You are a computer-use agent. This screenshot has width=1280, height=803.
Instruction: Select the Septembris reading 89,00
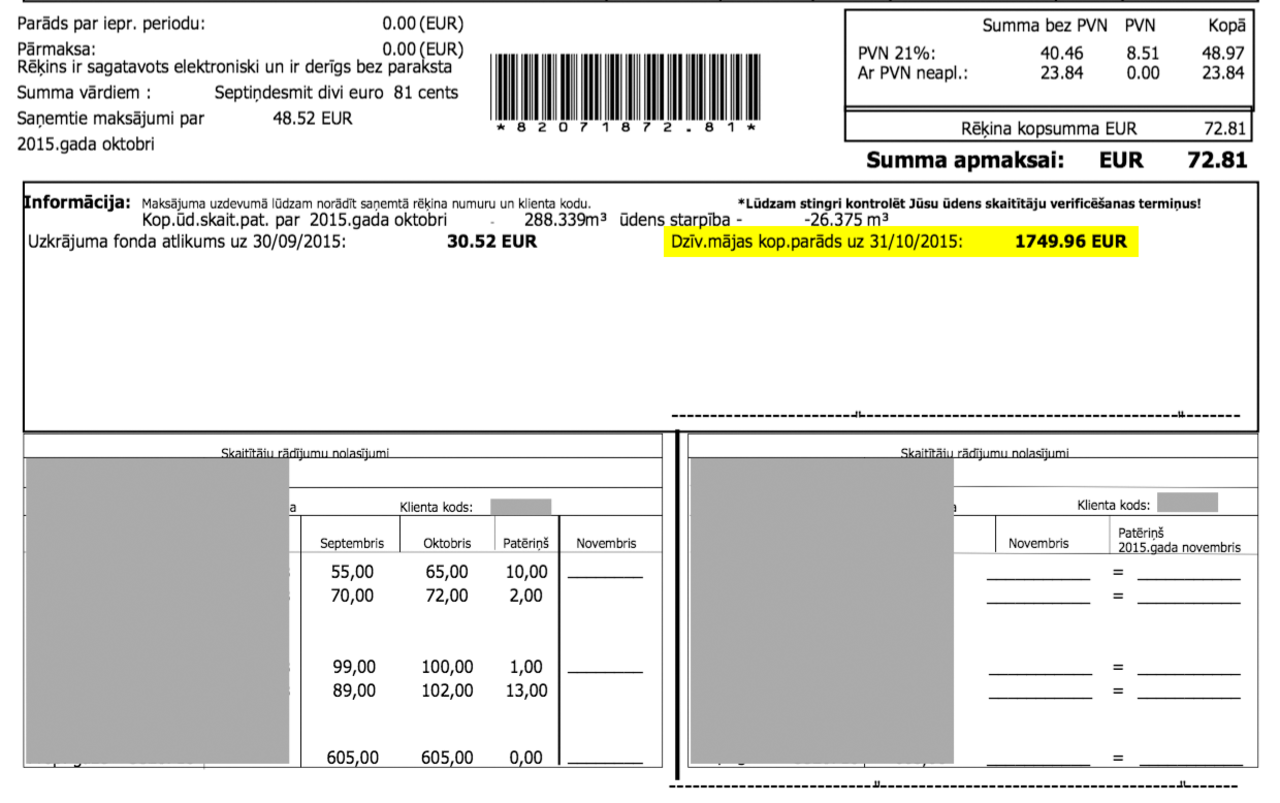(x=353, y=691)
